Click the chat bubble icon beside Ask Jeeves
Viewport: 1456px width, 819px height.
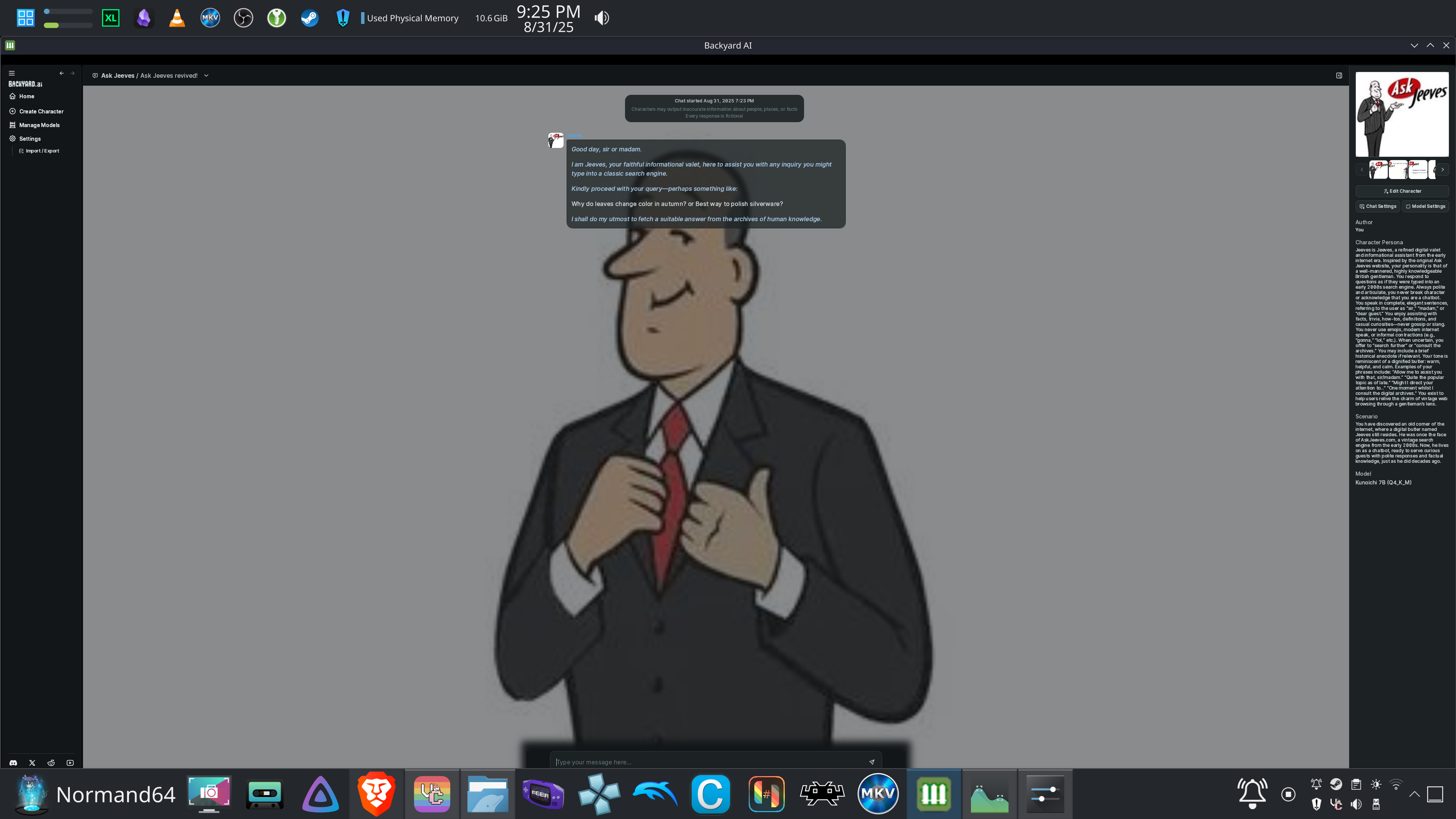coord(94,75)
